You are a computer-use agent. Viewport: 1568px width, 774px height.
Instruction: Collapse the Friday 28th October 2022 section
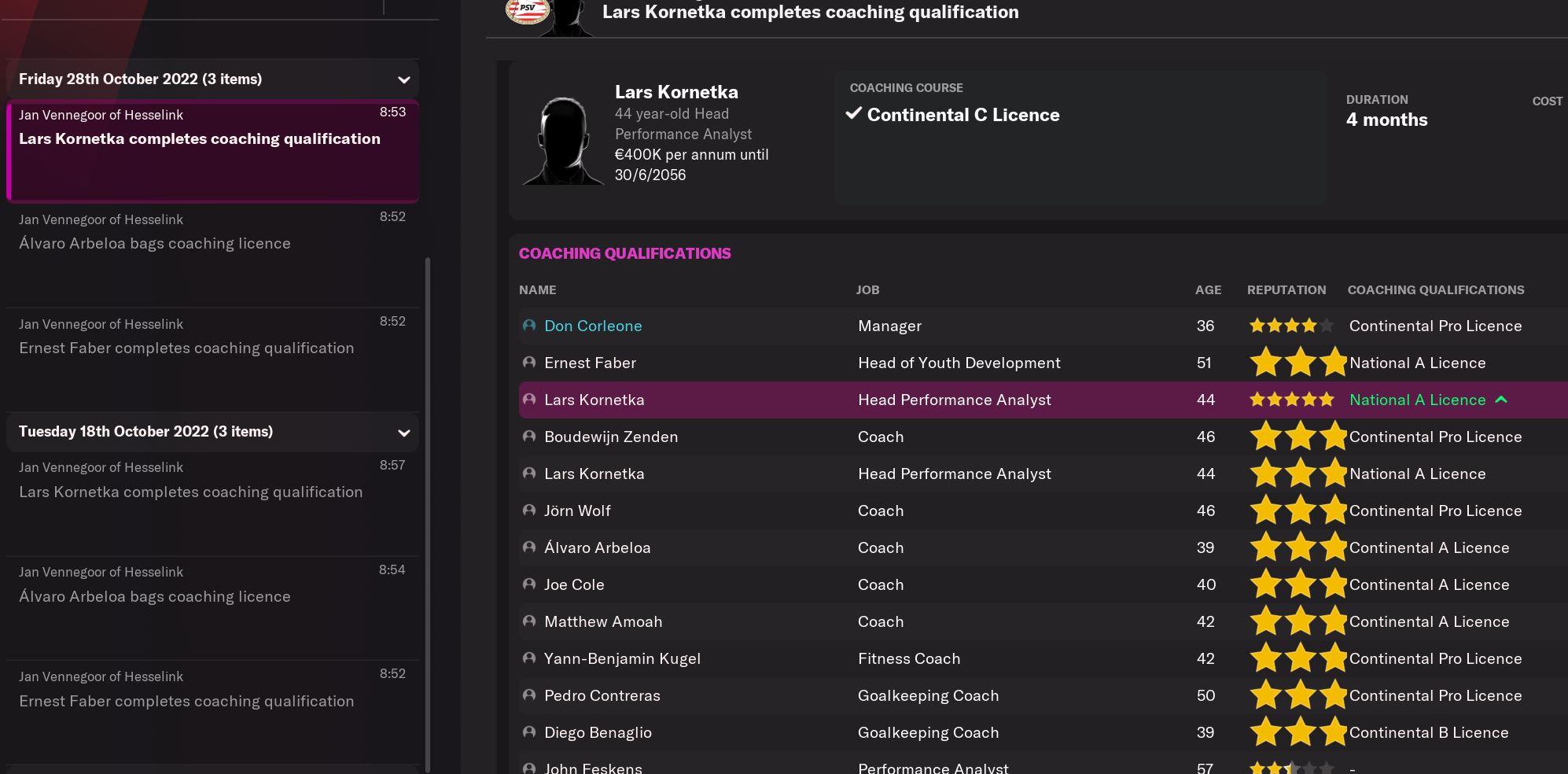(403, 79)
